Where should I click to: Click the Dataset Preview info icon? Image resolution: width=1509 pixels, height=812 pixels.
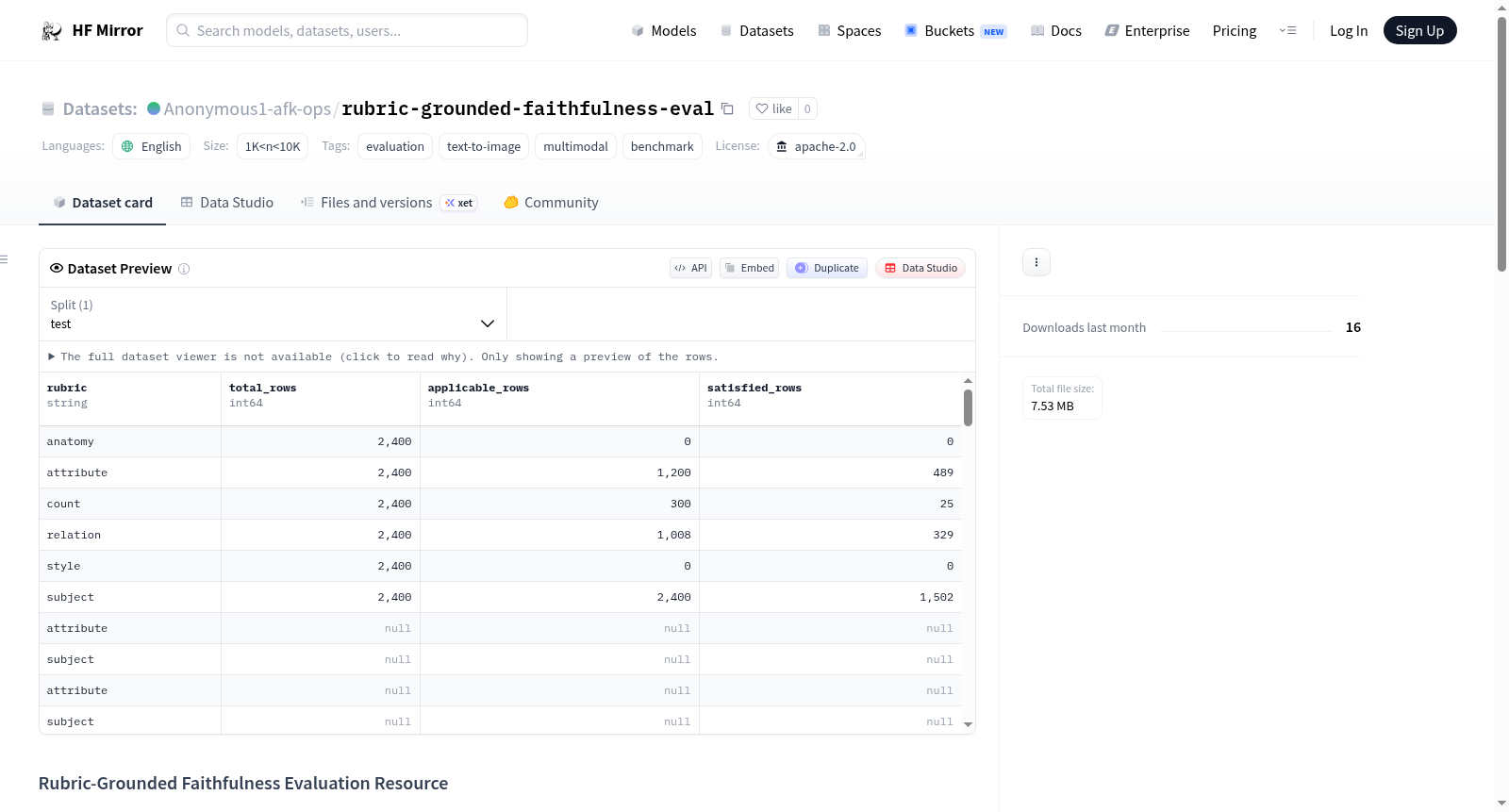click(184, 269)
